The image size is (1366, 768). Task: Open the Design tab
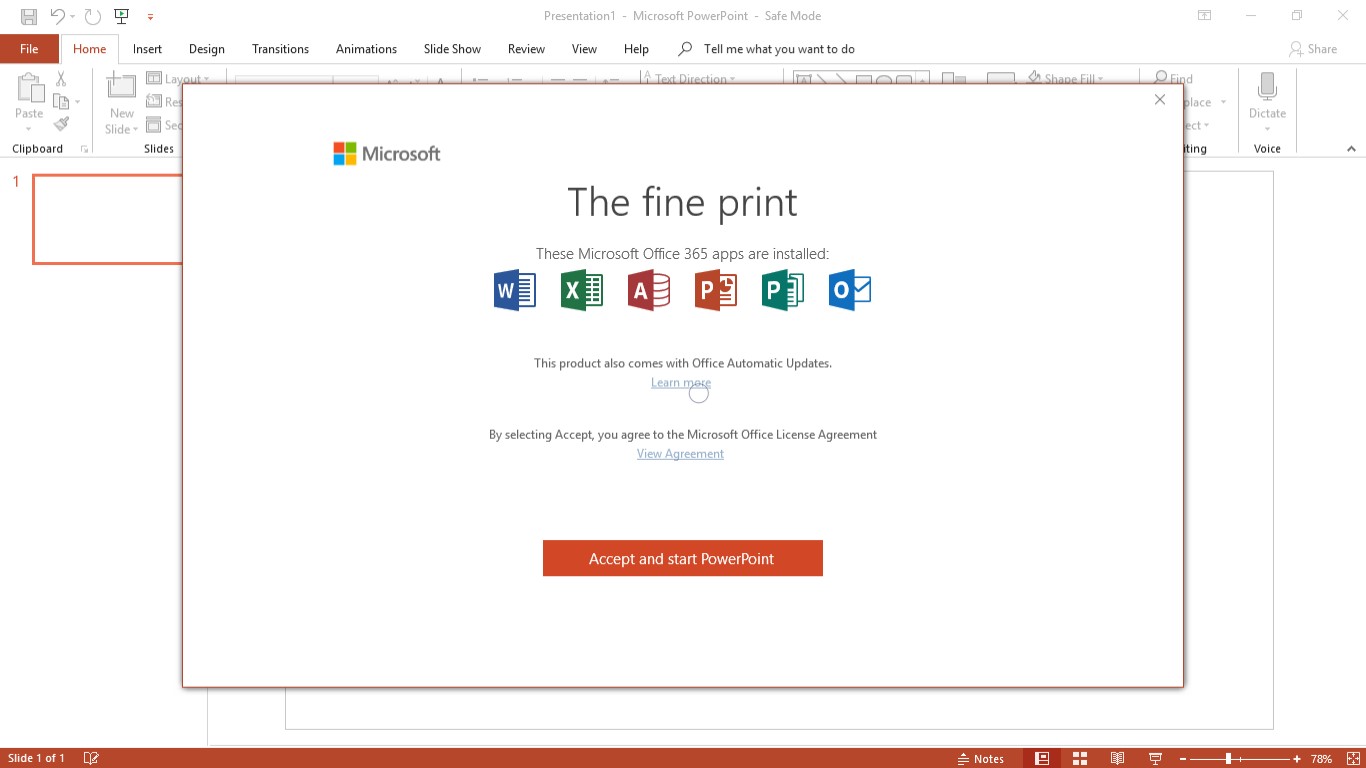206,49
